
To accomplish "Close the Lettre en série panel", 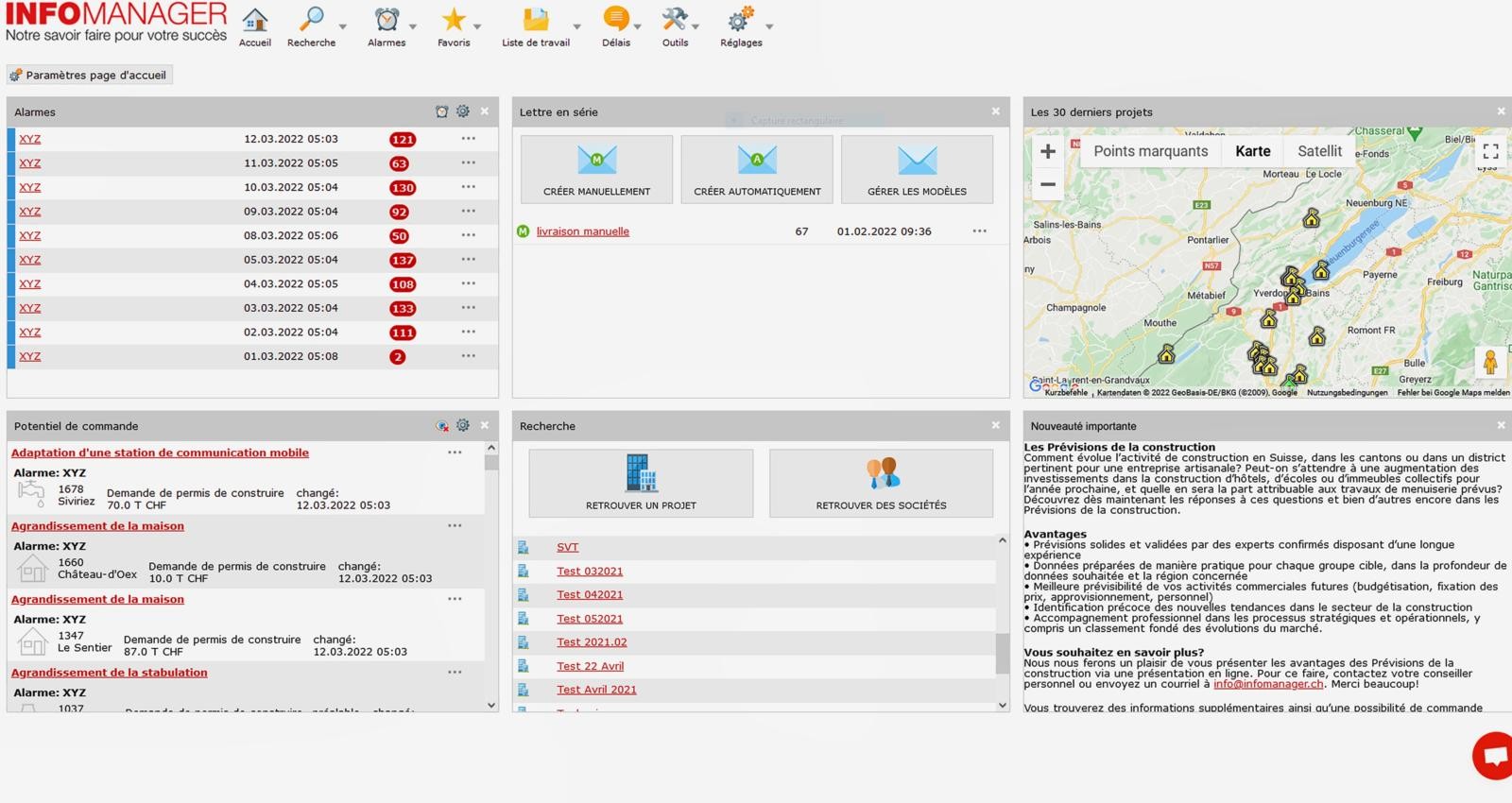I will (995, 111).
